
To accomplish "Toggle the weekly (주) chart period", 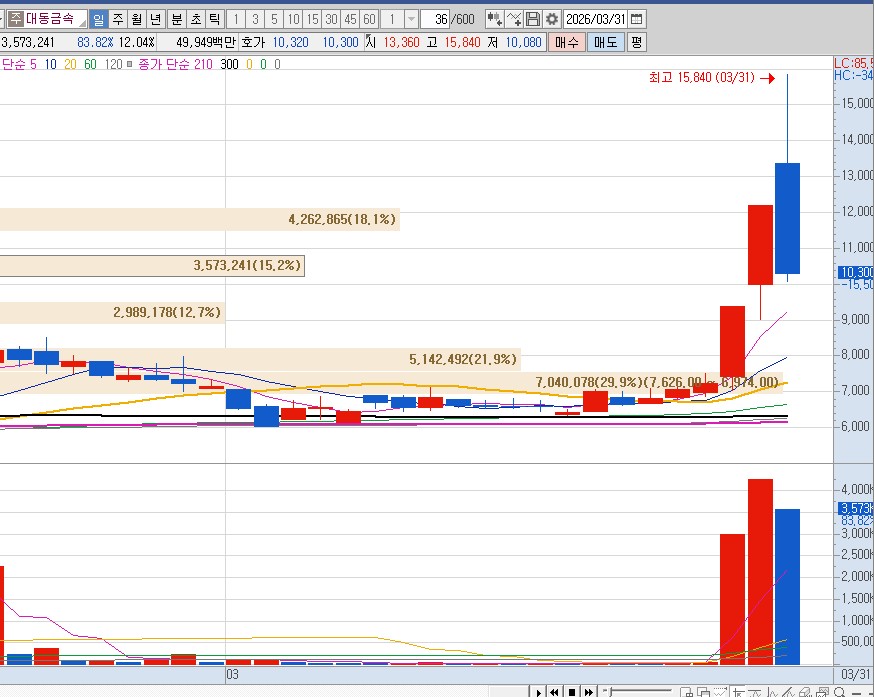I will (117, 19).
